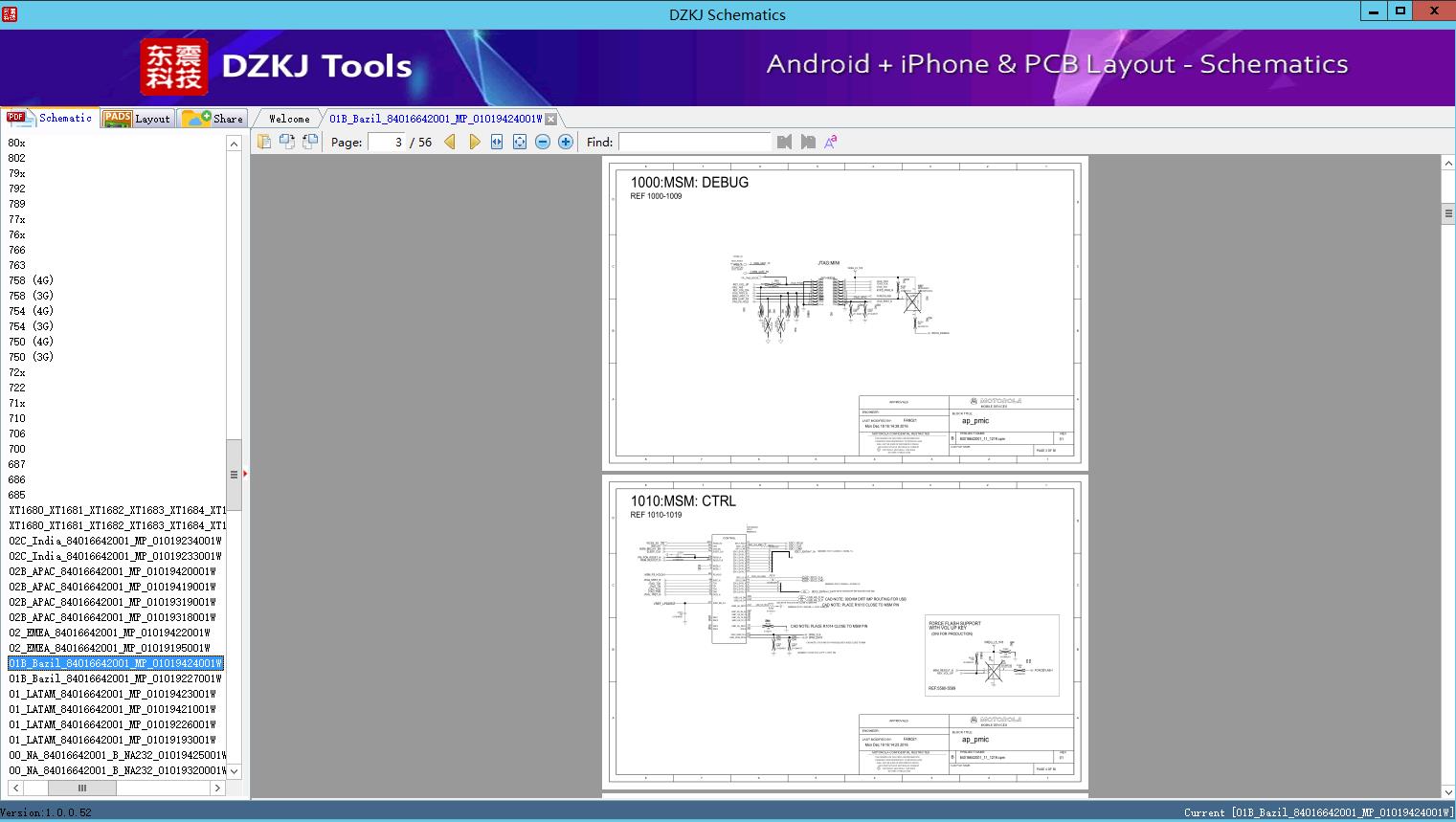Click the copy pages icon in the toolbar
Screen dimensions: 1456x822
[264, 142]
